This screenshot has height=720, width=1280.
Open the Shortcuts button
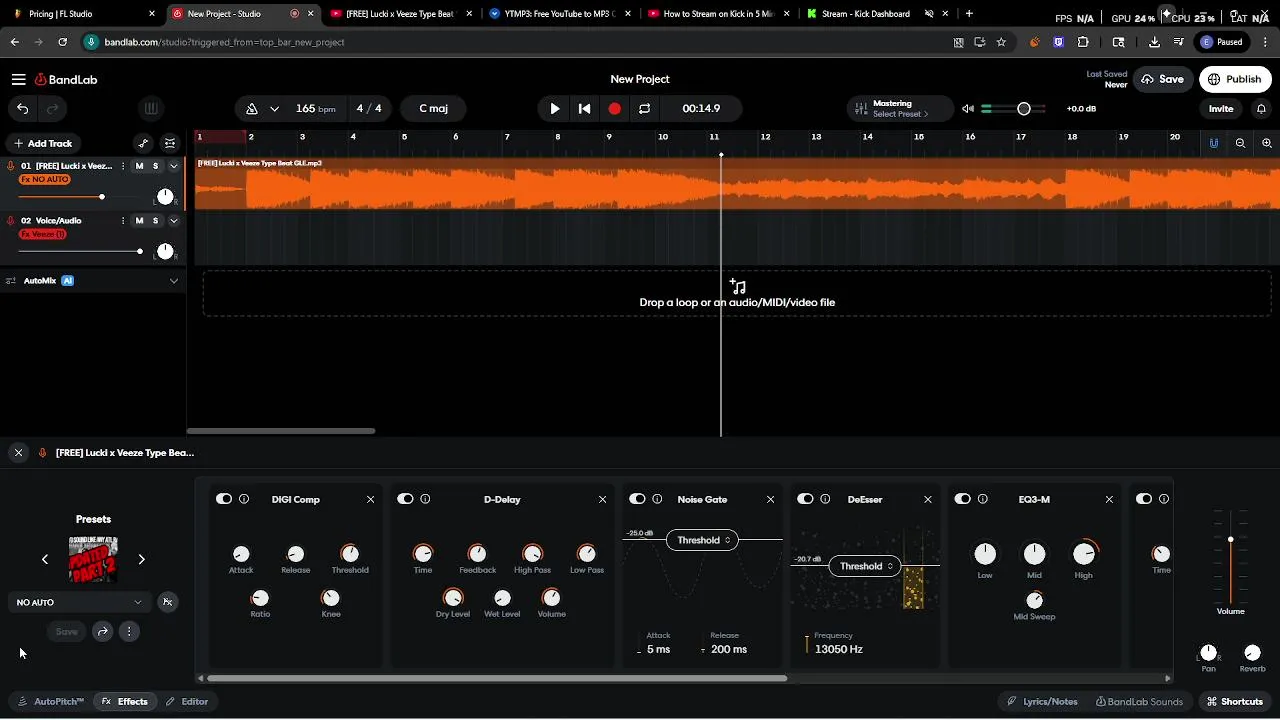1234,701
